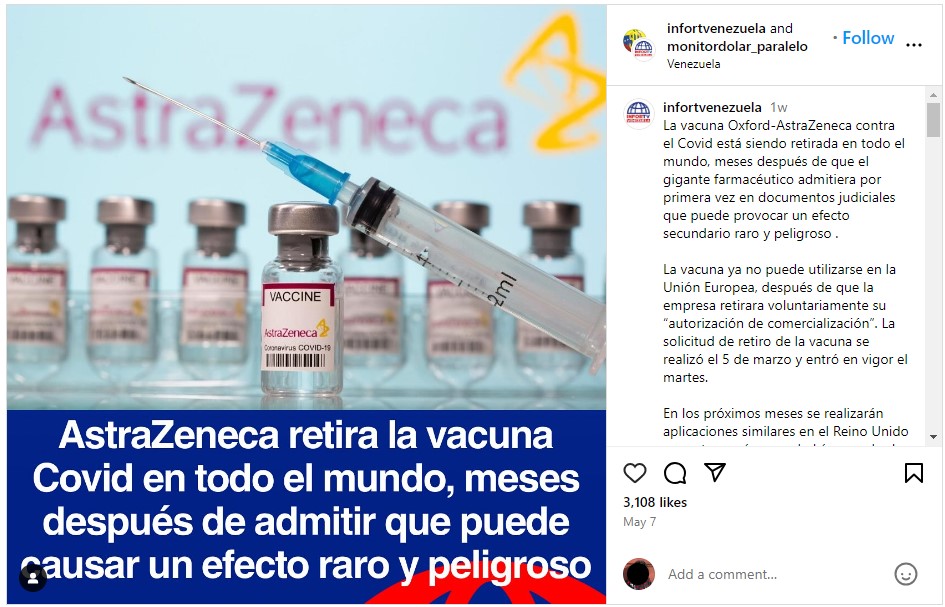
Task: Like the post with the heart icon
Action: 635,473
